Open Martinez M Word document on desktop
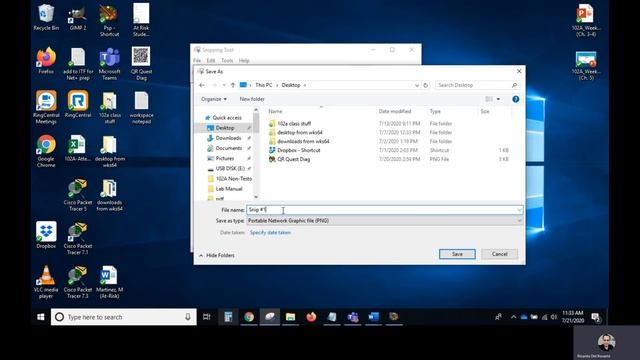The height and width of the screenshot is (360, 640). tap(109, 282)
